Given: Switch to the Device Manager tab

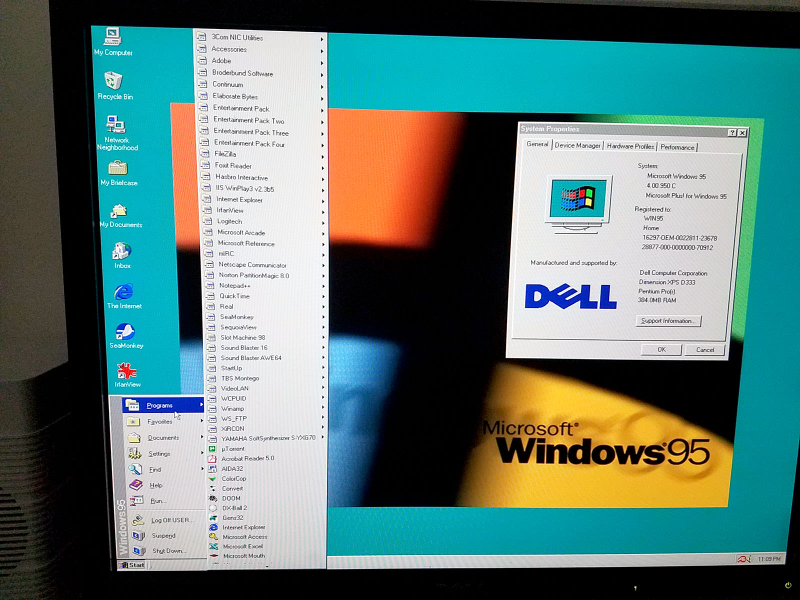Looking at the screenshot, I should pyautogui.click(x=578, y=146).
